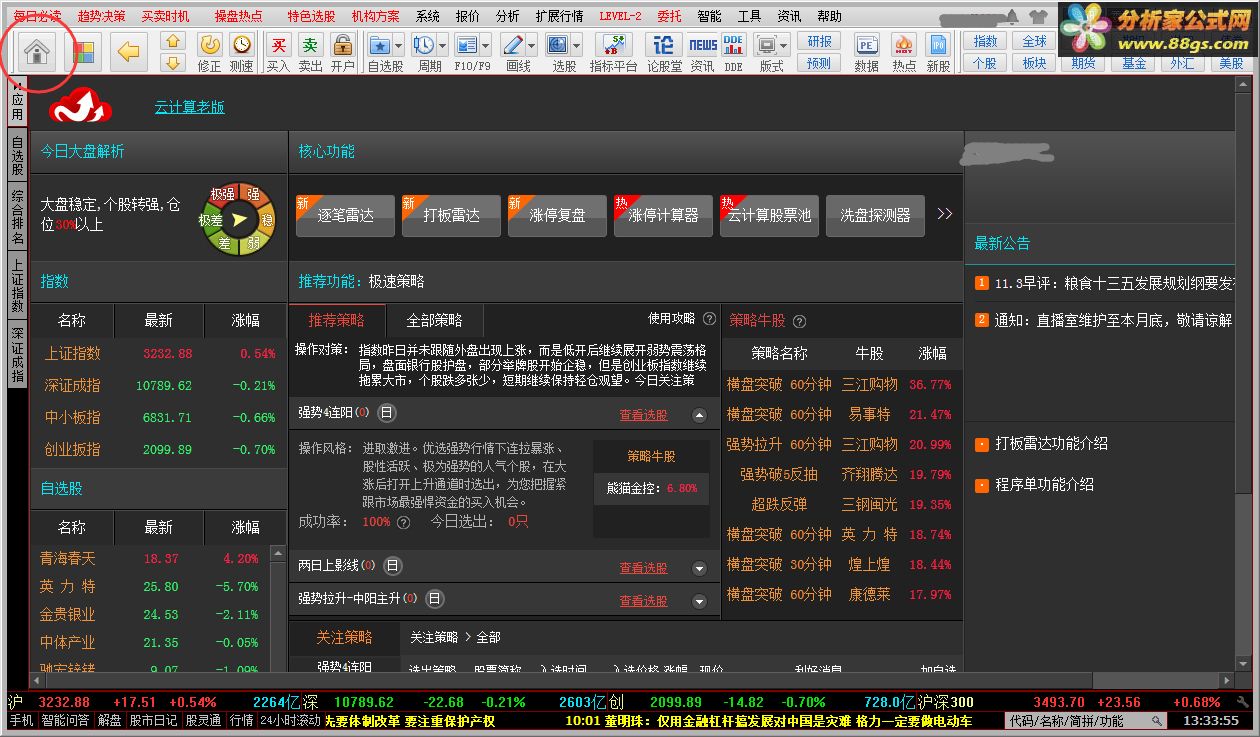Toggle 日 period for 强势4连阳

387,412
